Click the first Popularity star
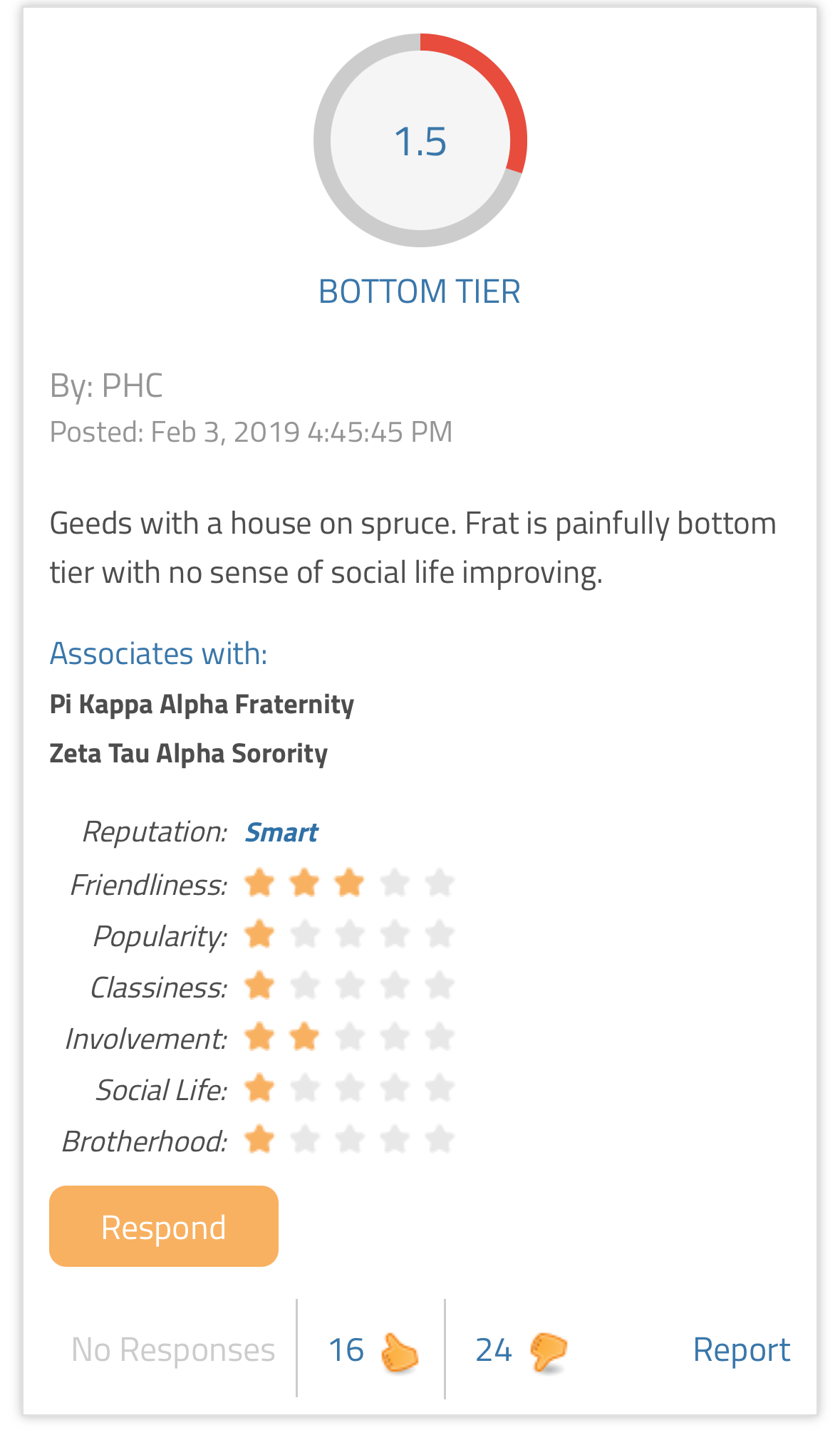The width and height of the screenshot is (840, 1430). point(259,934)
